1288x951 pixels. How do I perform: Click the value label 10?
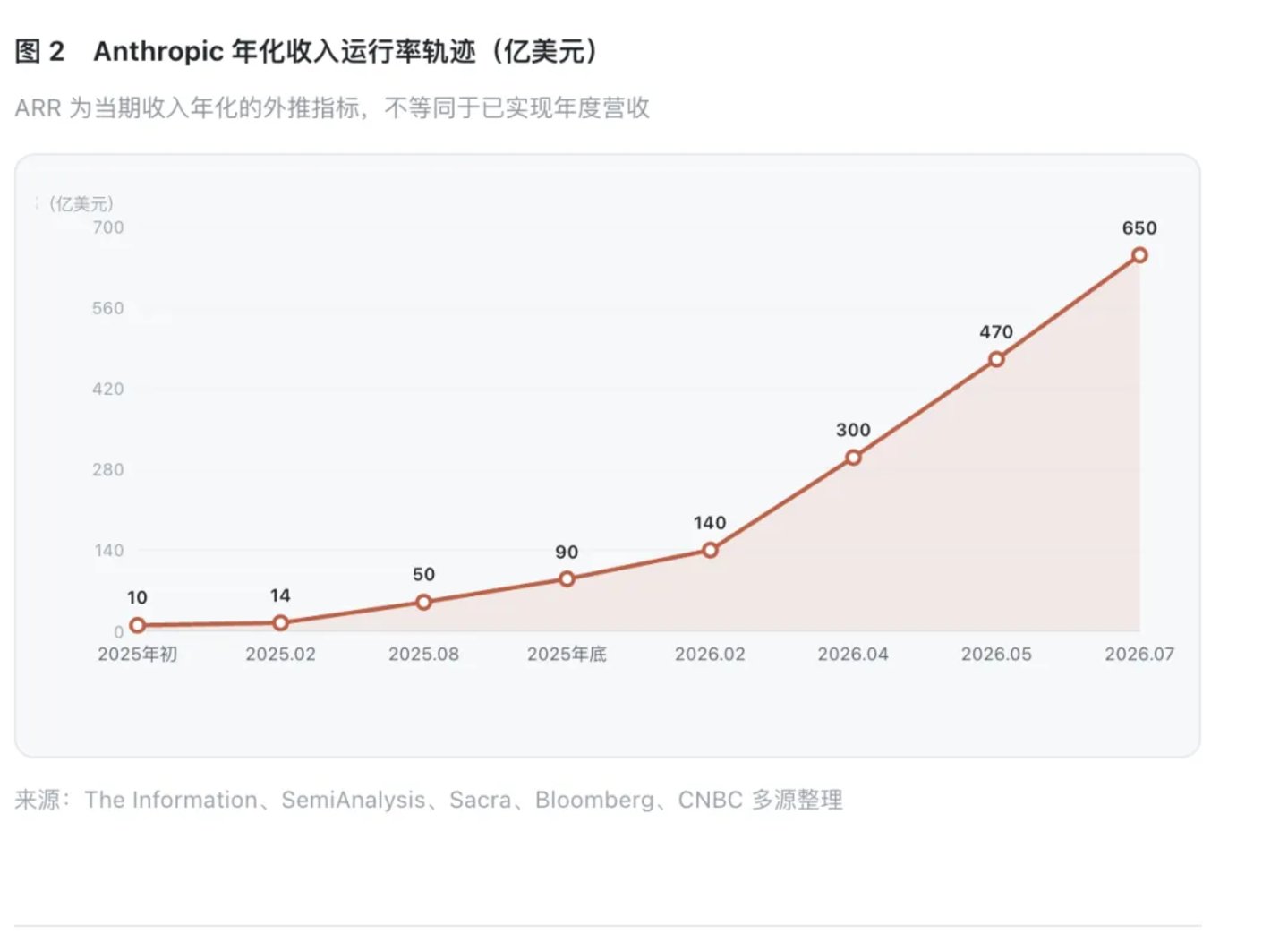click(x=137, y=597)
